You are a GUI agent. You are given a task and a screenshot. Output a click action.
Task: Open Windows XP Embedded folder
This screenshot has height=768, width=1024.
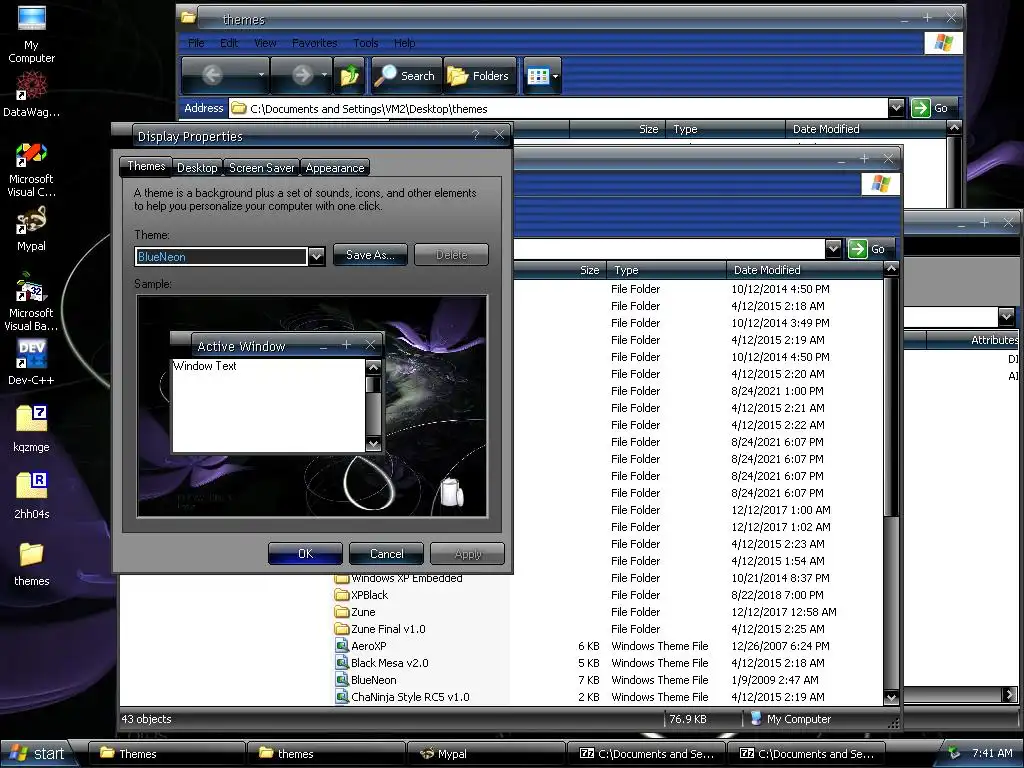[398, 579]
